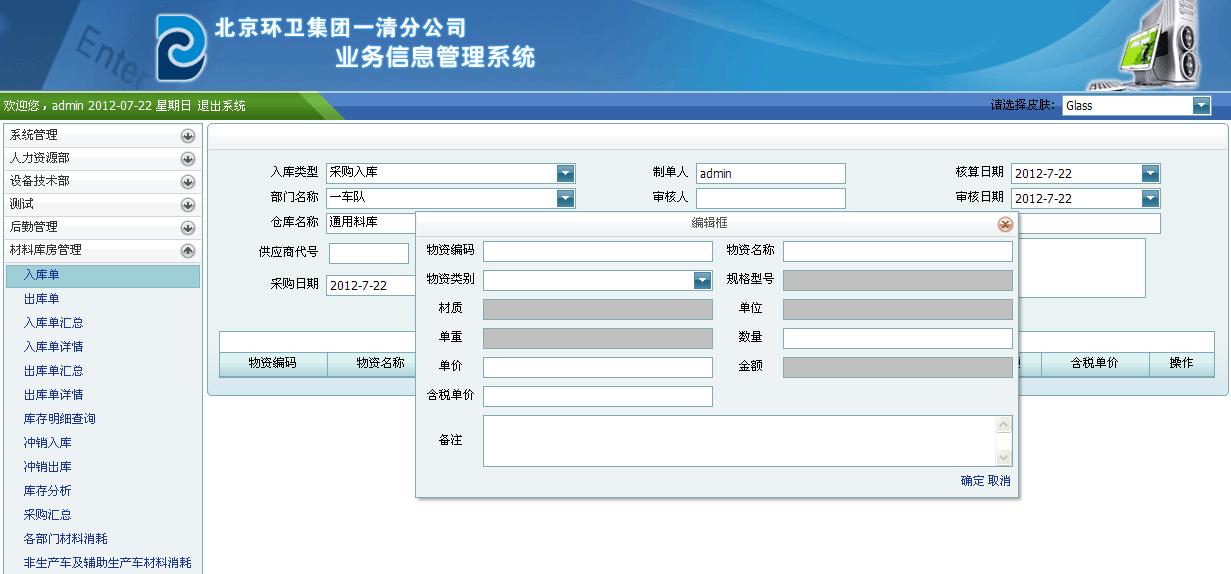
Task: Expand the 后勤管理 section arrow icon
Action: (187, 227)
